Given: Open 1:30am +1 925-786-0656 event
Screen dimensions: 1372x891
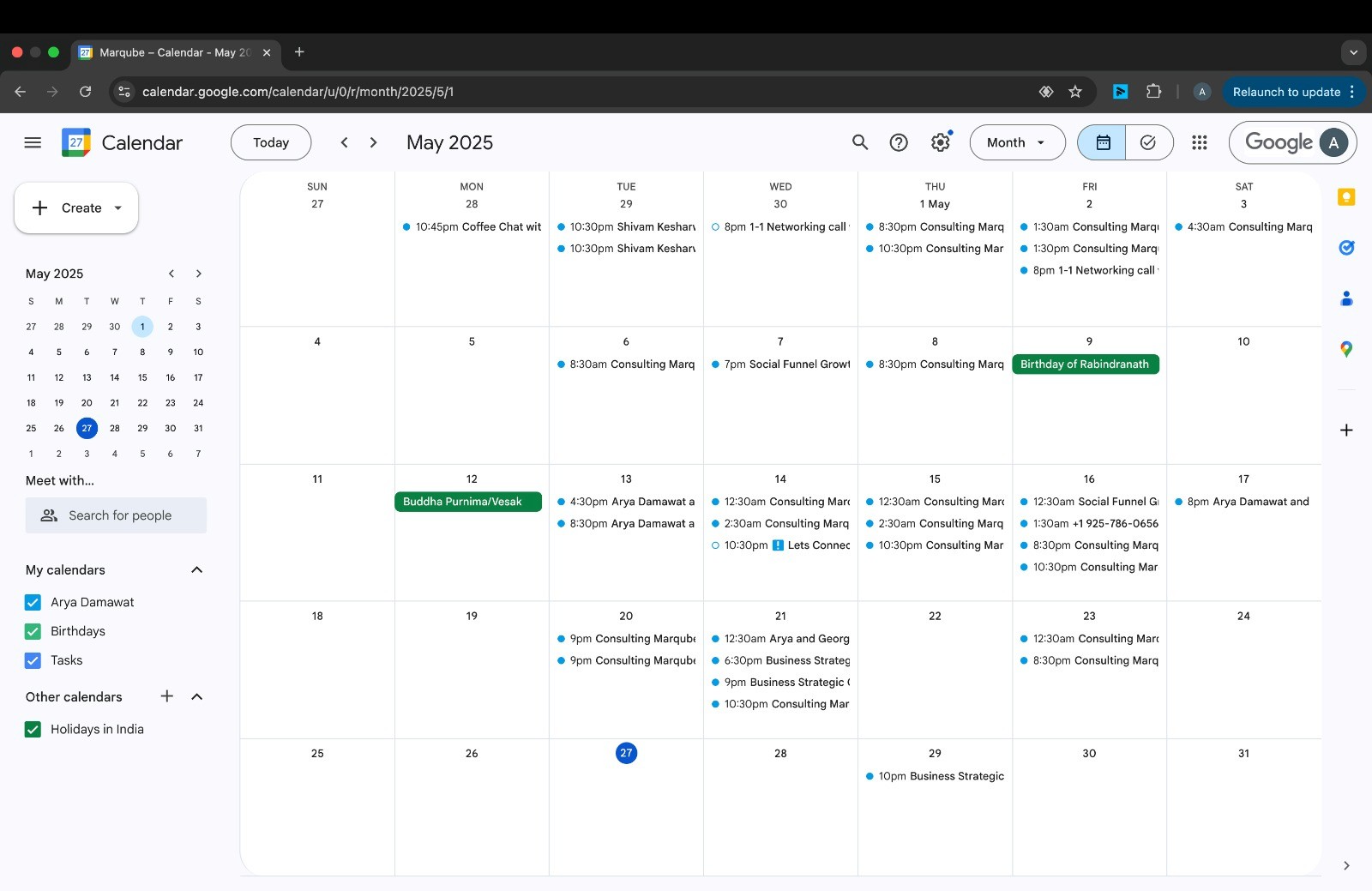Looking at the screenshot, I should coord(1089,523).
